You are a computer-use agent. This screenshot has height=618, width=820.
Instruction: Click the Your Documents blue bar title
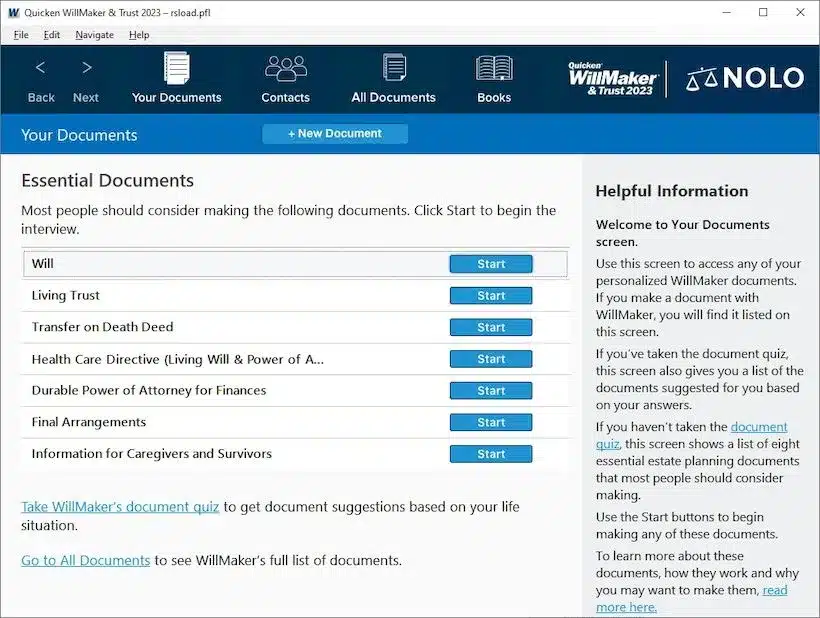click(x=79, y=135)
